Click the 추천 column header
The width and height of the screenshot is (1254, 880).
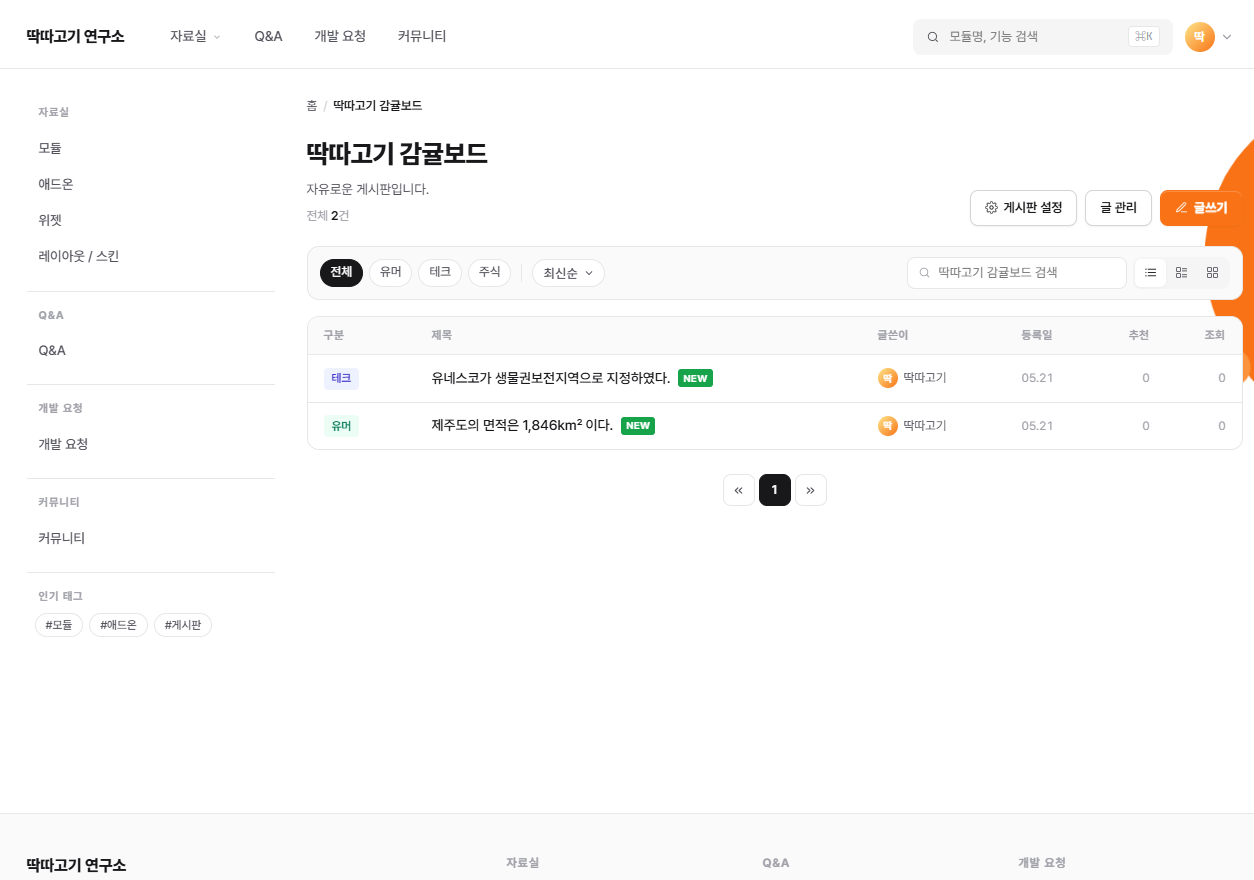pos(1139,336)
